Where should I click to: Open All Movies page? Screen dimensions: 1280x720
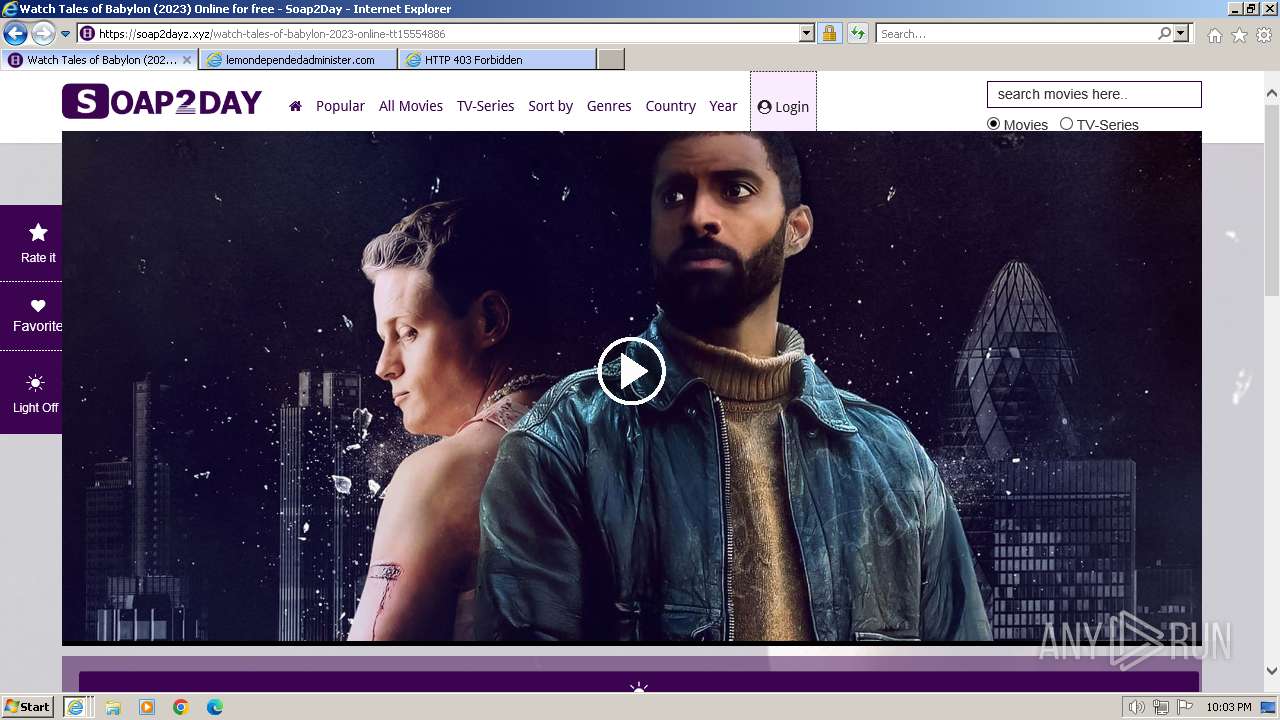[411, 106]
